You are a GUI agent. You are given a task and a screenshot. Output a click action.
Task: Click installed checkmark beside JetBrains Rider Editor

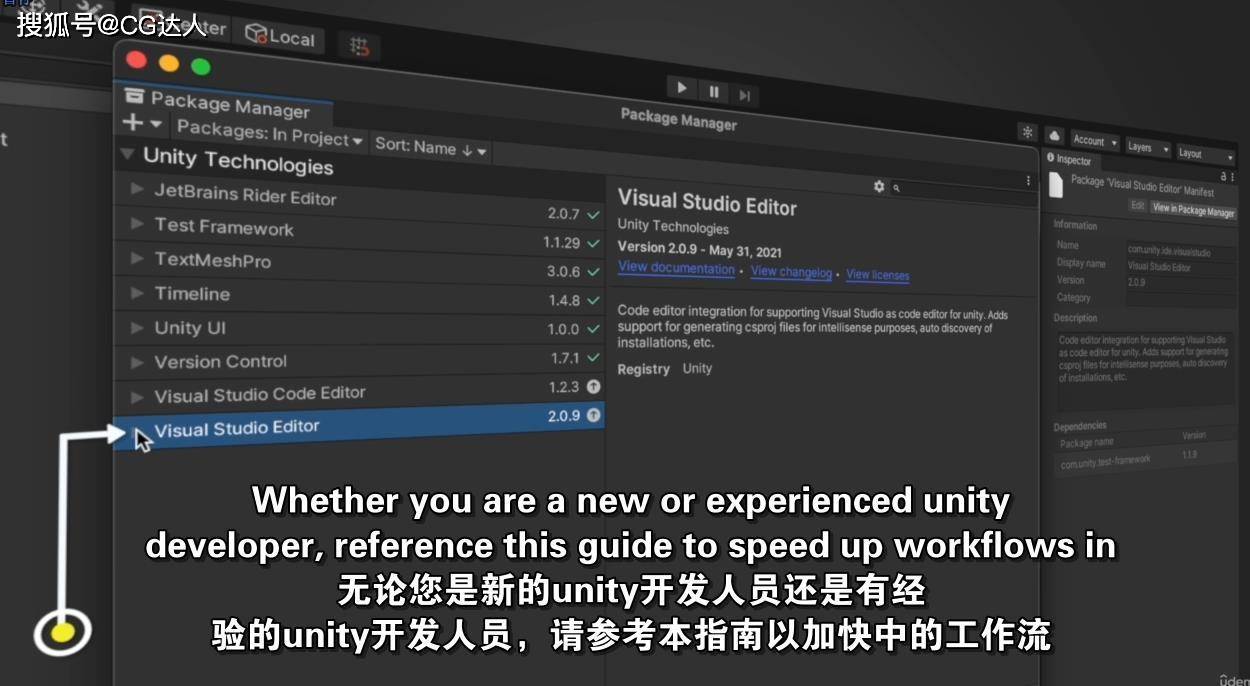(594, 214)
